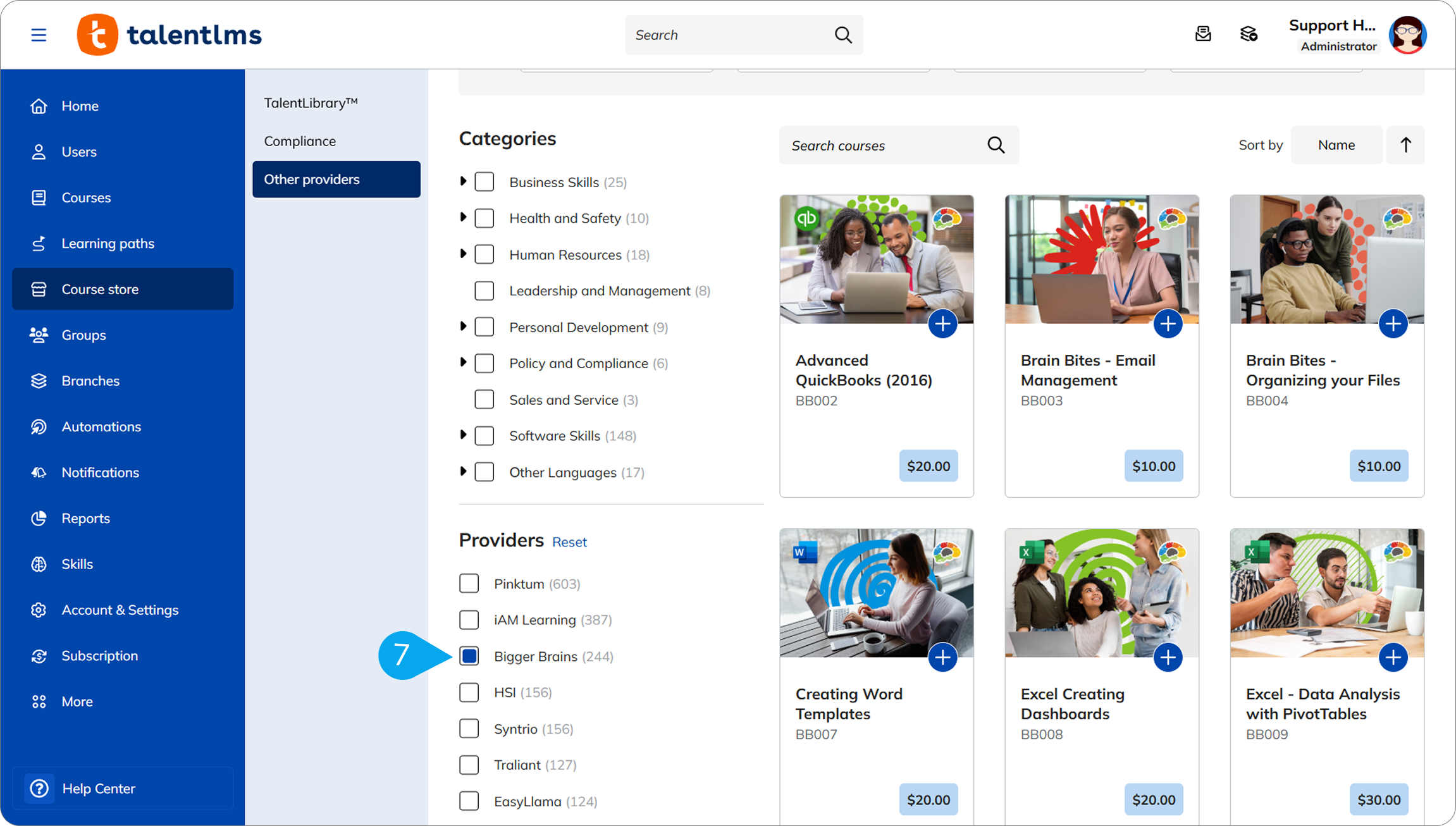Switch to the TalentLibrary™ tab

coord(311,103)
